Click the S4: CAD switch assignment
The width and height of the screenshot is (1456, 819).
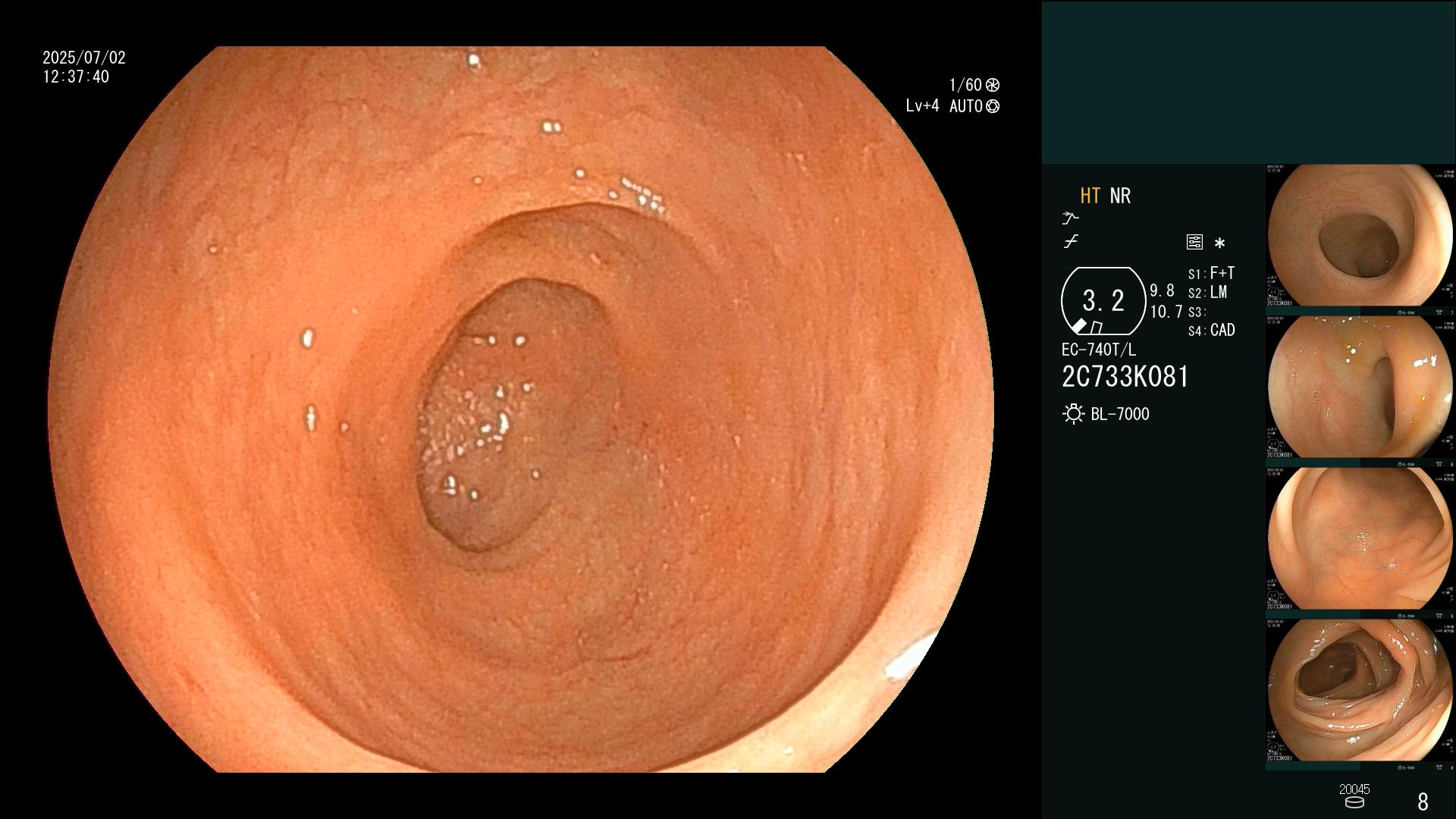click(x=1212, y=331)
